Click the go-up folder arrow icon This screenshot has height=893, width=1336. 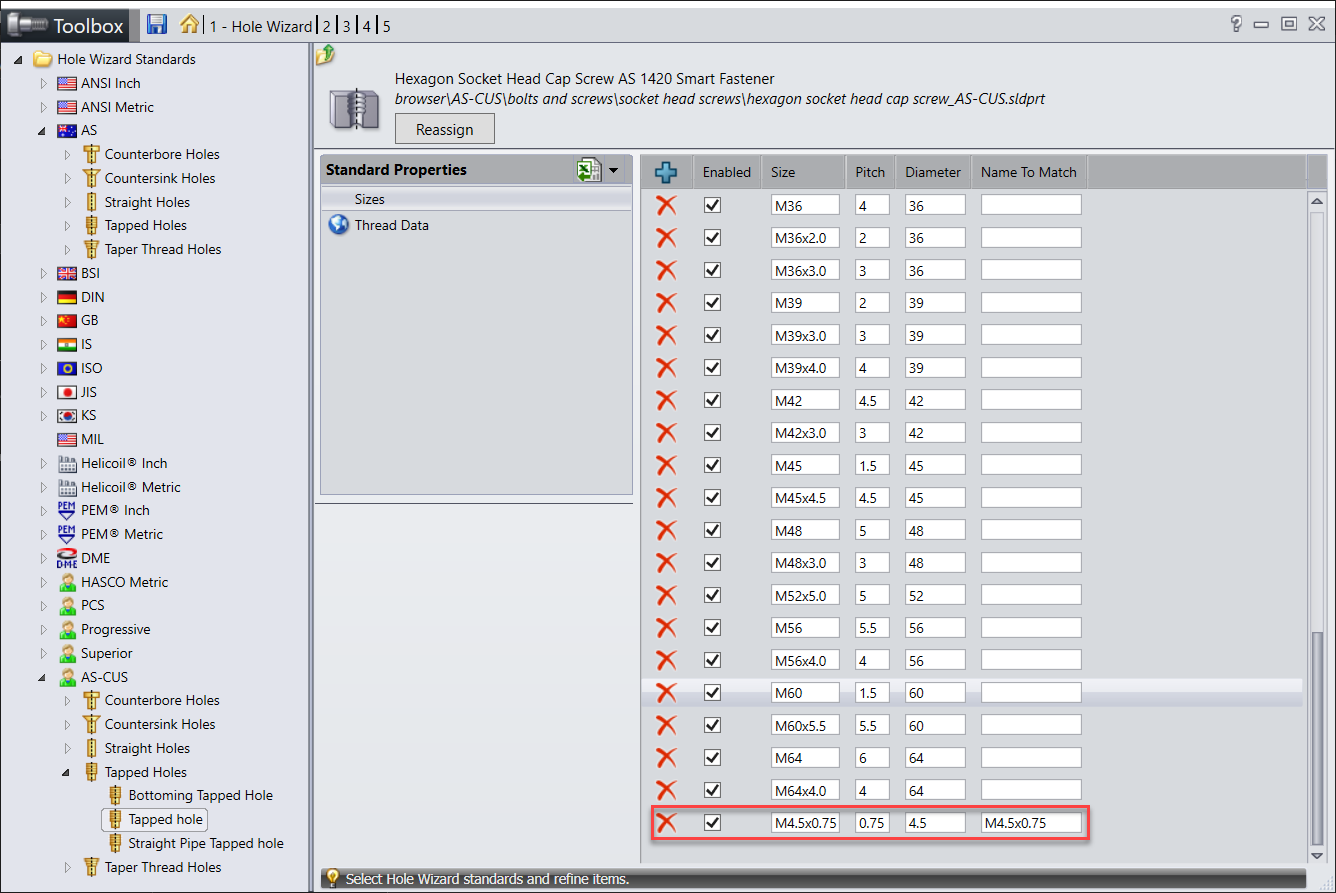pos(325,56)
